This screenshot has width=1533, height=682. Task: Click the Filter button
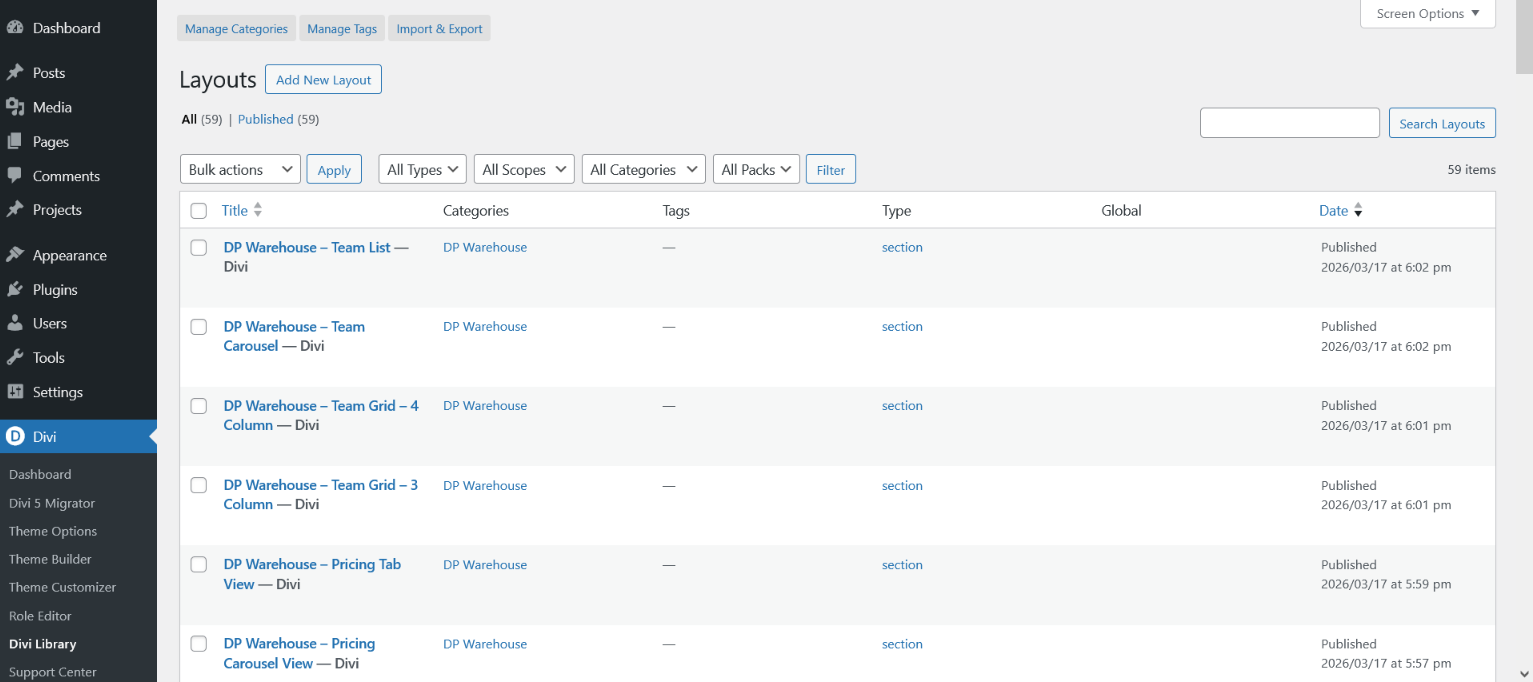(x=831, y=170)
